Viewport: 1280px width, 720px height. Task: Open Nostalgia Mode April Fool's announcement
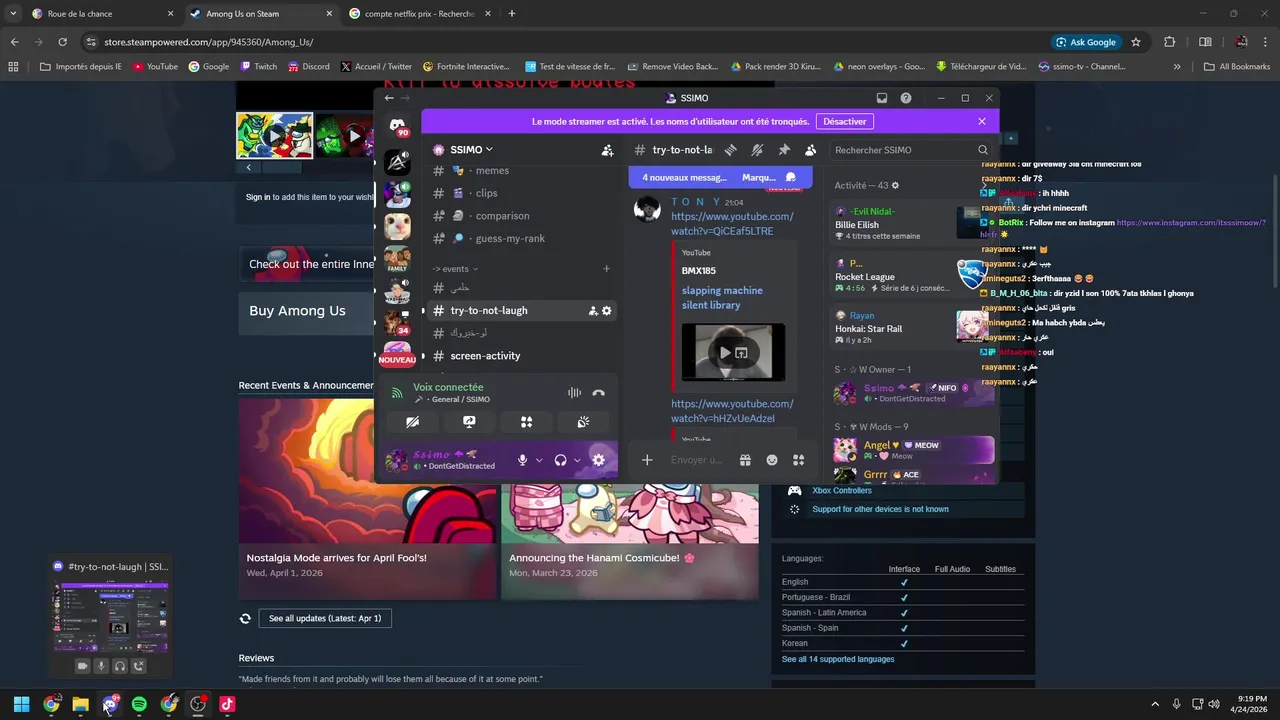pos(367,500)
